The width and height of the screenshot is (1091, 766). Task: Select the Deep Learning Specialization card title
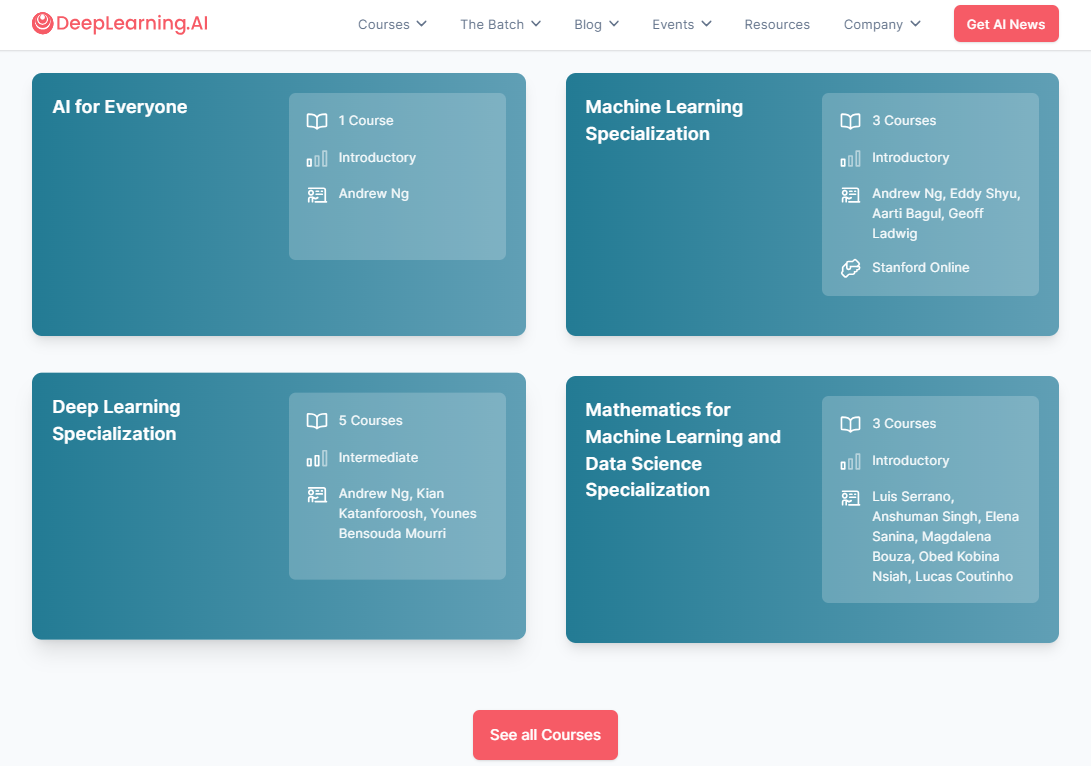116,420
